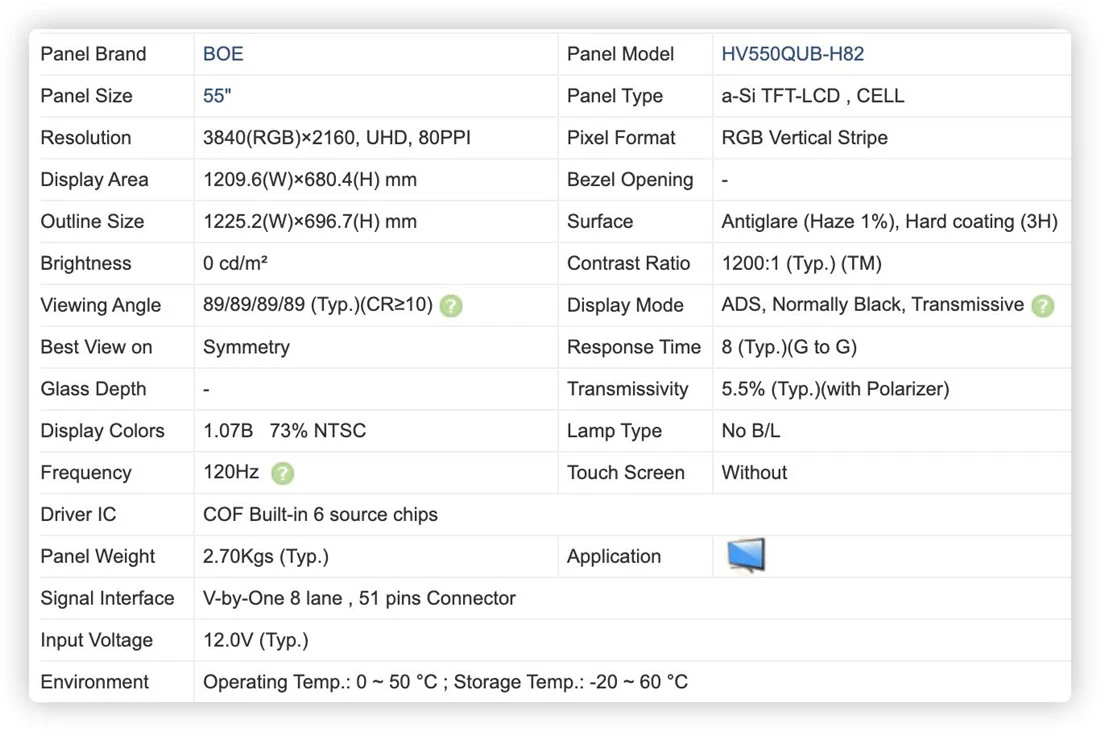Image resolution: width=1100 pixels, height=731 pixels.
Task: Click the Signal Interface V-by-One value
Action: (x=359, y=598)
